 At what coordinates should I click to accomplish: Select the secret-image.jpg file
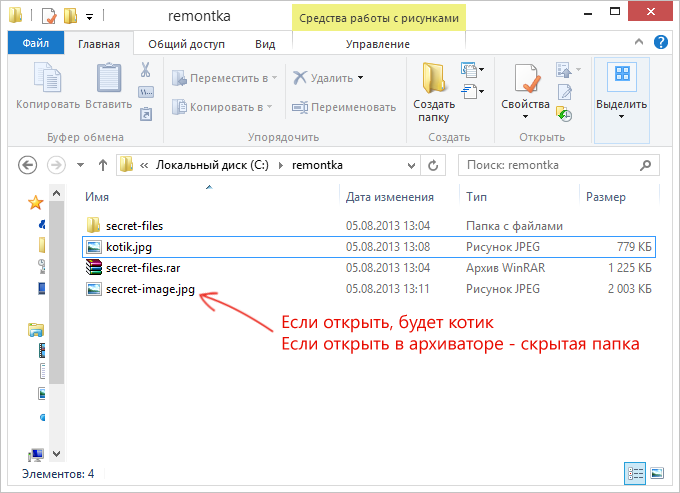(369, 289)
